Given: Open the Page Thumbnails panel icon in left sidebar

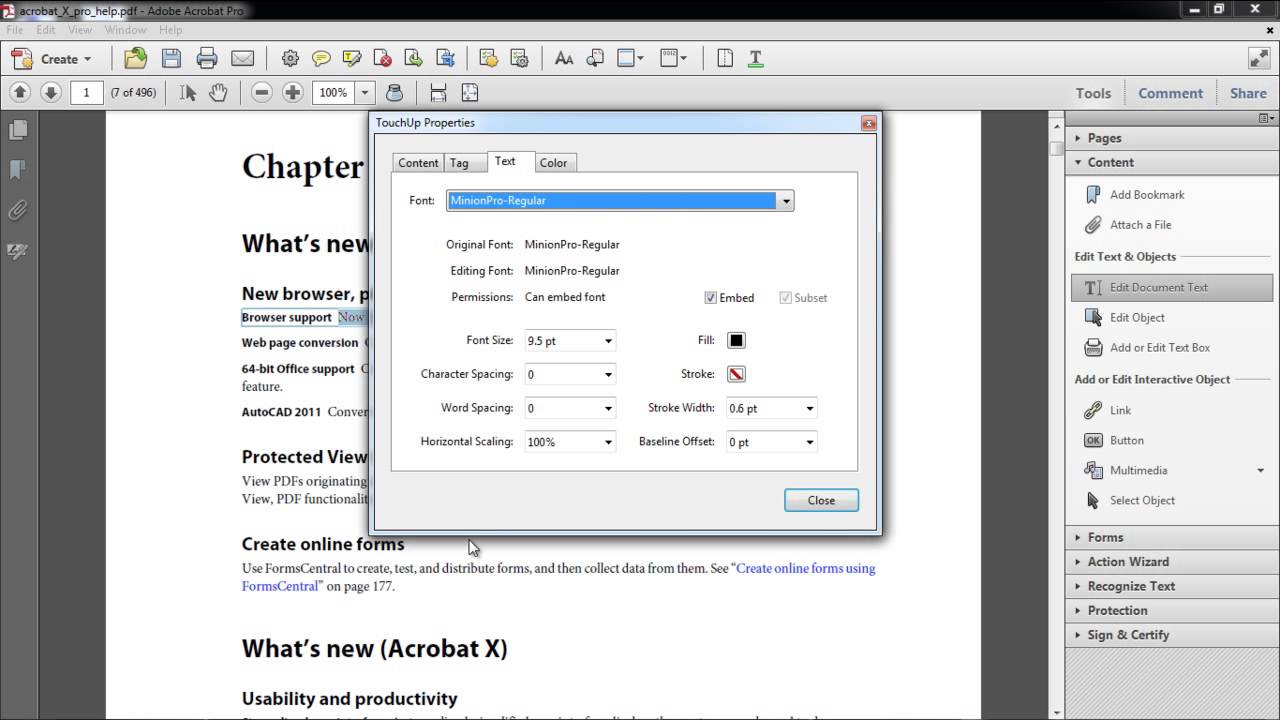Looking at the screenshot, I should point(17,130).
